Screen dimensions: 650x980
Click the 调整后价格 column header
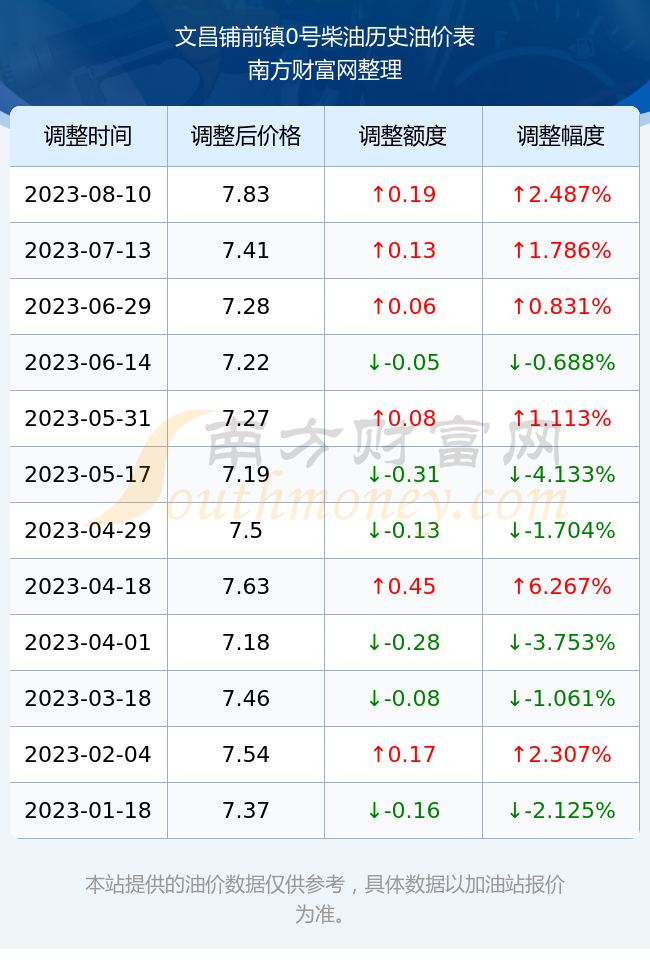pos(246,136)
